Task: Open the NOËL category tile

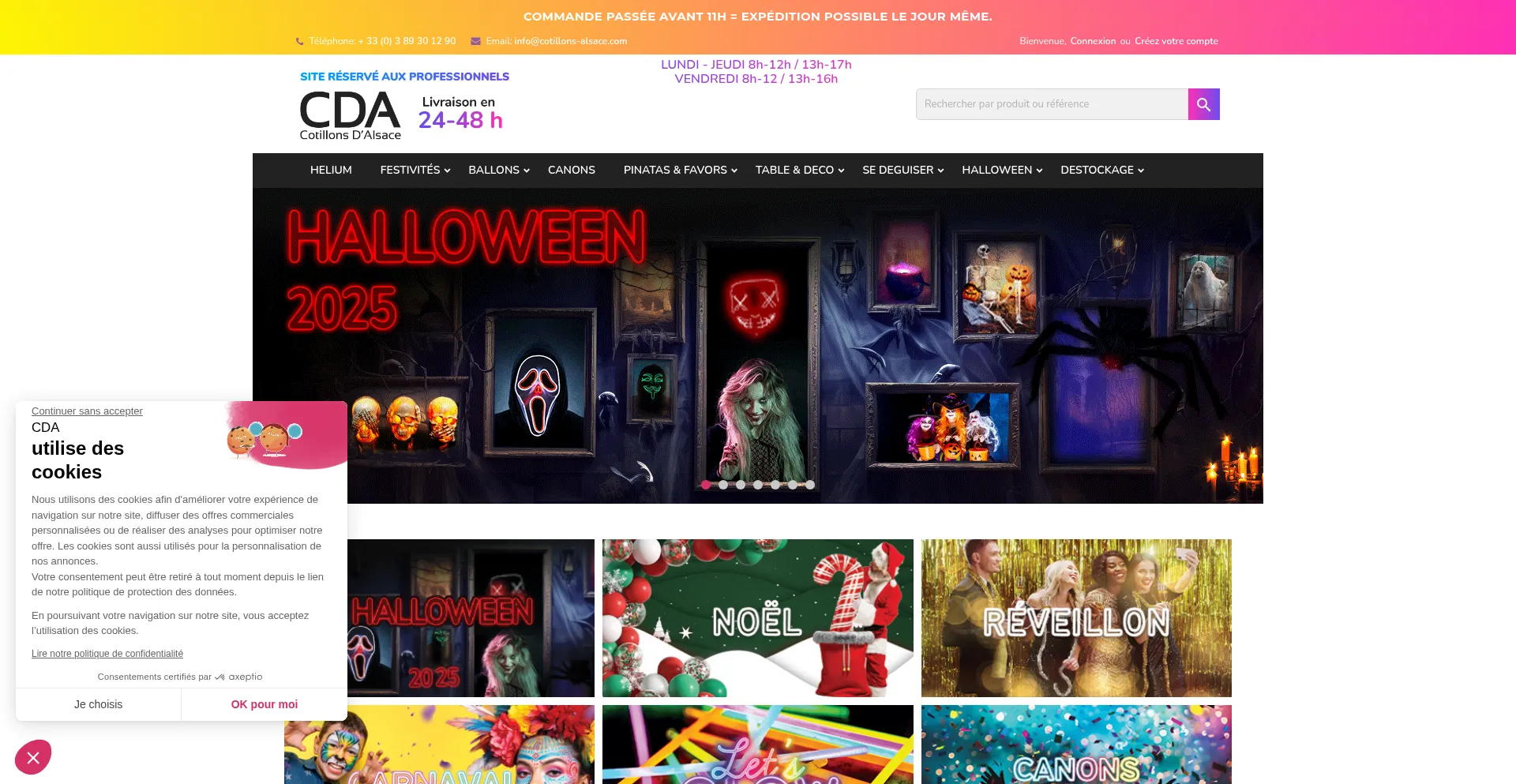Action: point(758,618)
